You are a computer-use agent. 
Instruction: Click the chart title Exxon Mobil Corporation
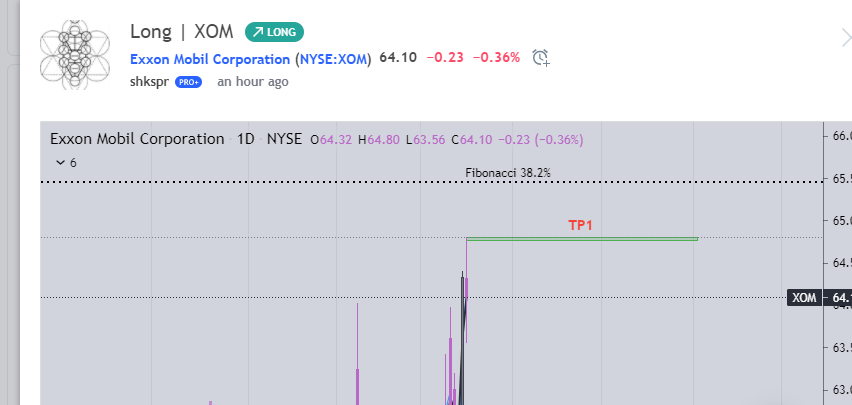[137, 139]
